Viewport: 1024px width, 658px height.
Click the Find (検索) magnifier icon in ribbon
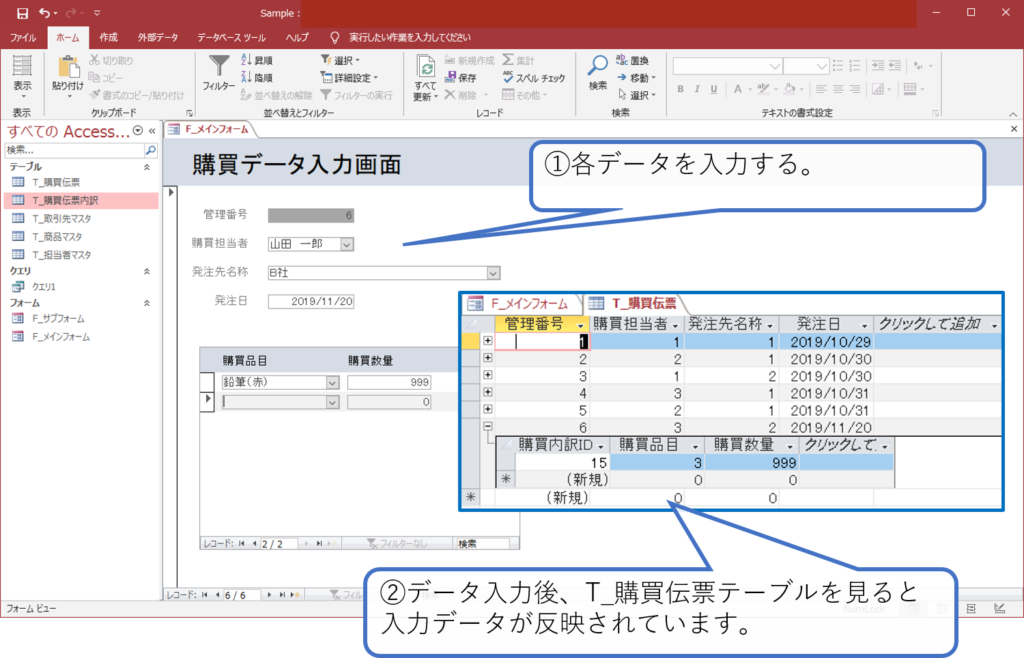(597, 67)
